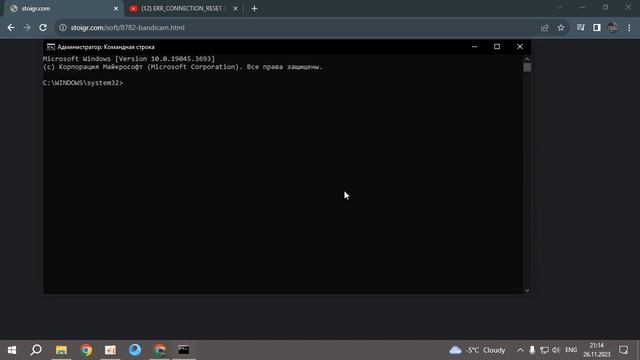The height and width of the screenshot is (360, 640).
Task: Open network tray icon
Action: [x=544, y=350]
